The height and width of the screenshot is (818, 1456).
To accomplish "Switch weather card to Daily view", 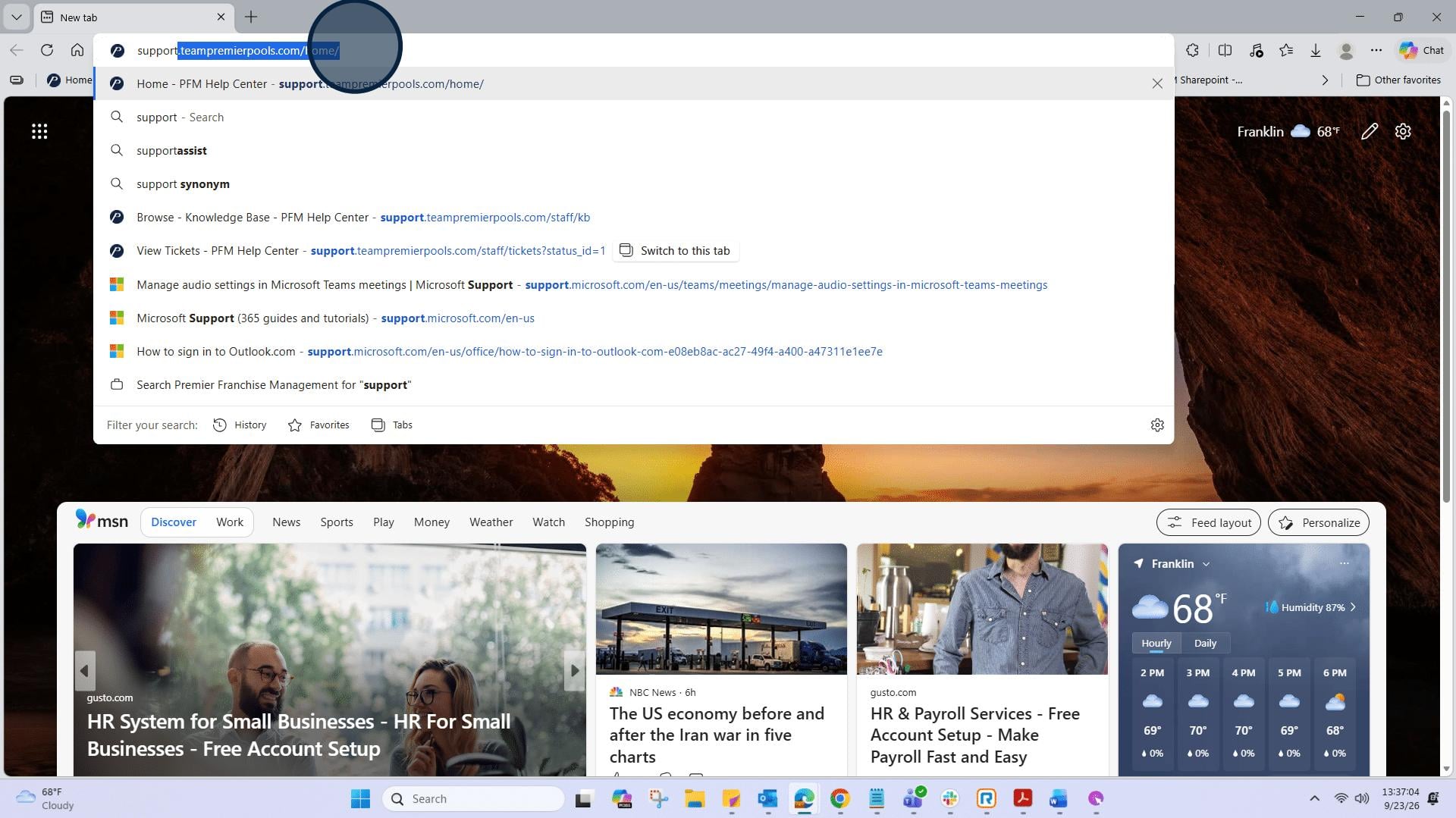I will tap(1205, 643).
